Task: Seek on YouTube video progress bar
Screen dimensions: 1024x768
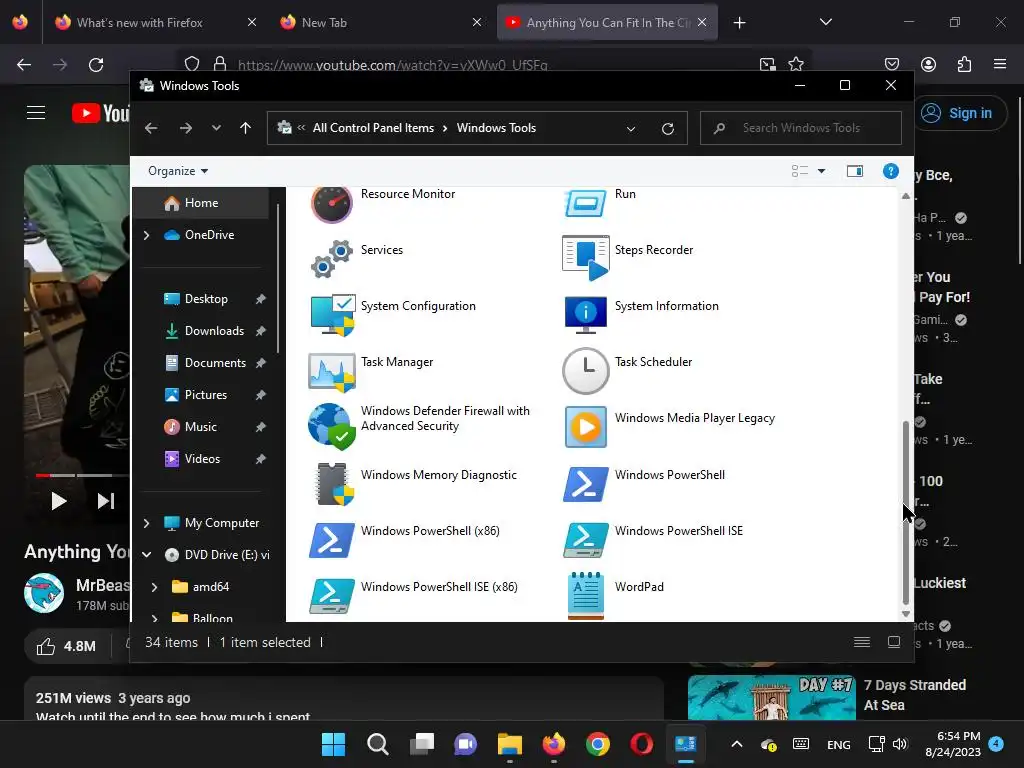Action: click(x=82, y=475)
